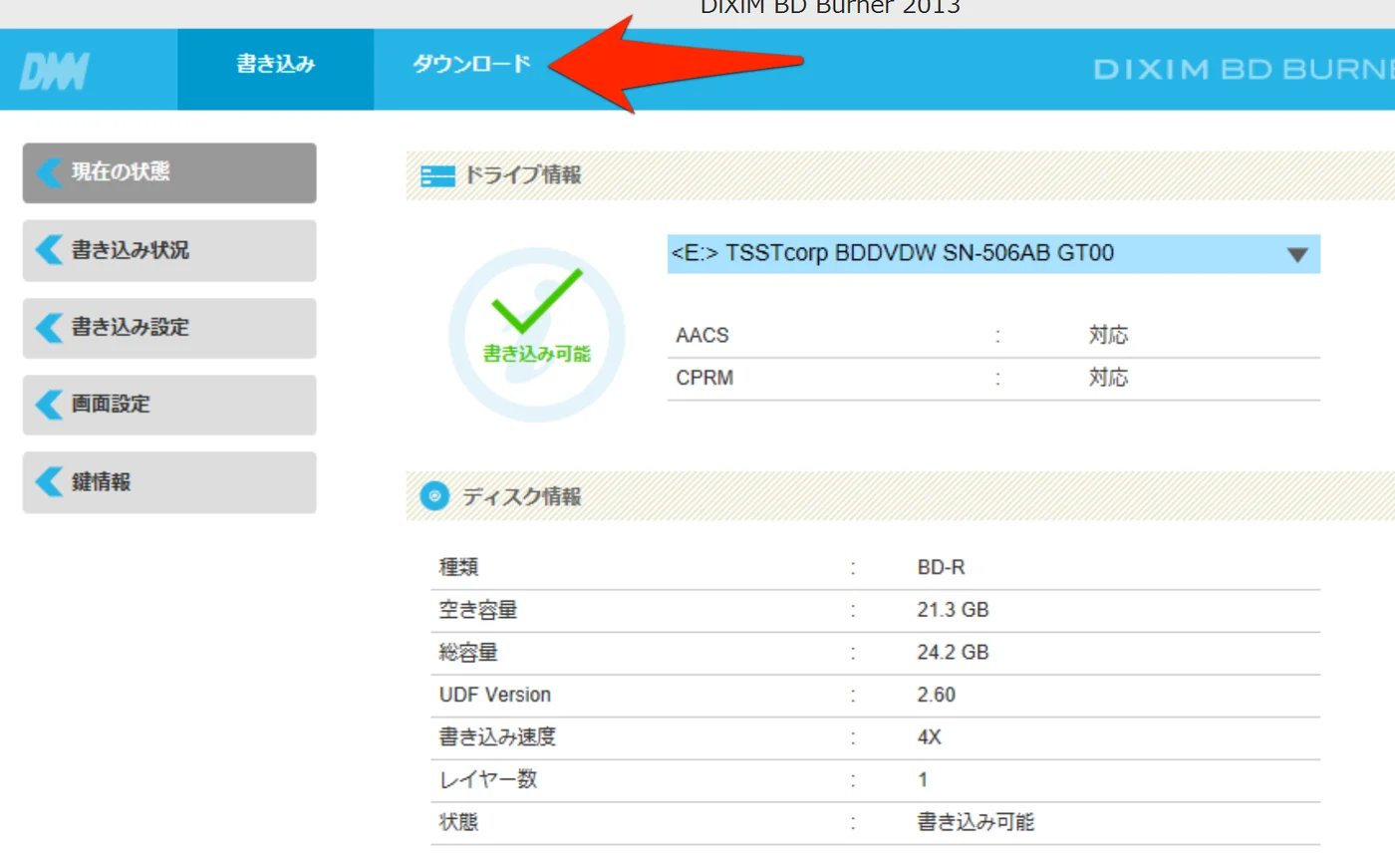
Task: Click the UDF Version row label
Action: click(495, 695)
